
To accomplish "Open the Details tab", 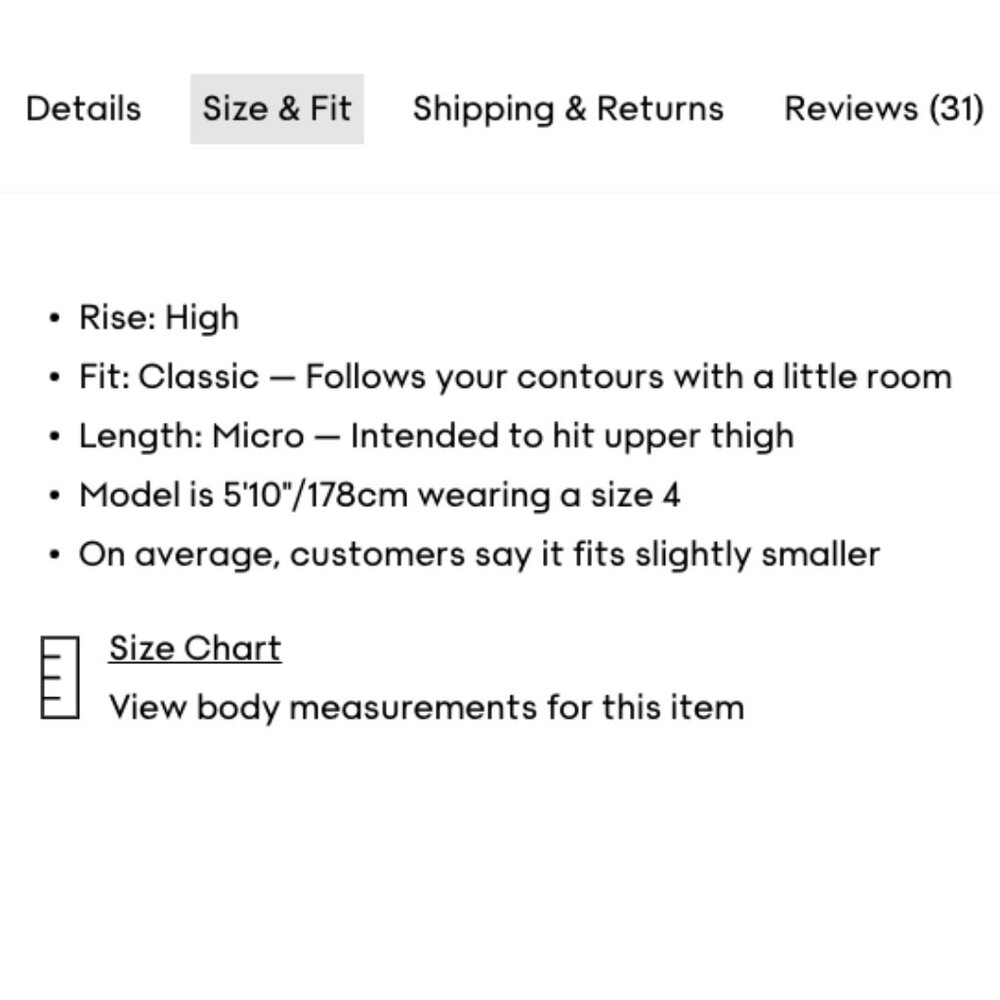I will 83,108.
